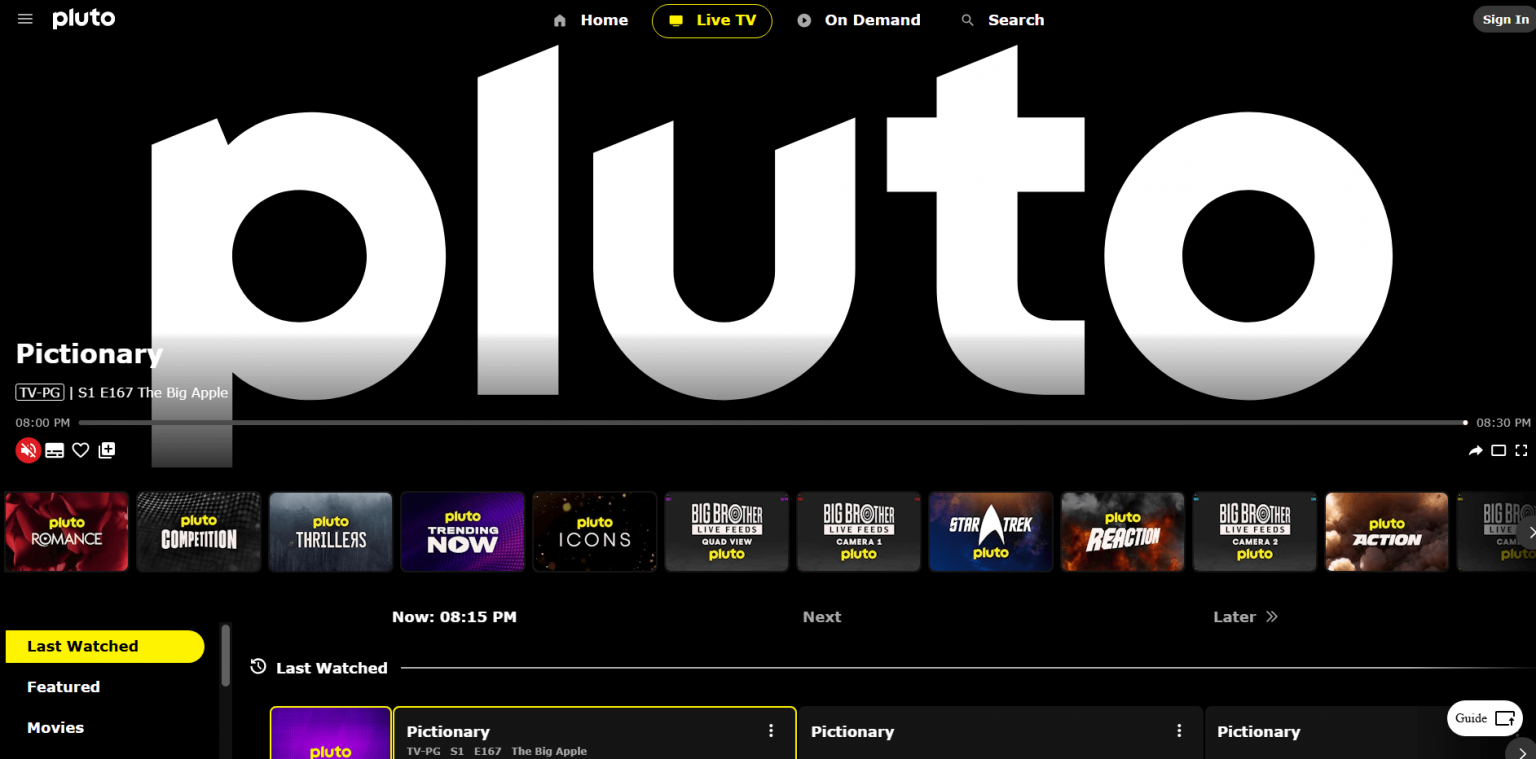
Task: Enter fullscreen video mode
Action: click(1521, 451)
